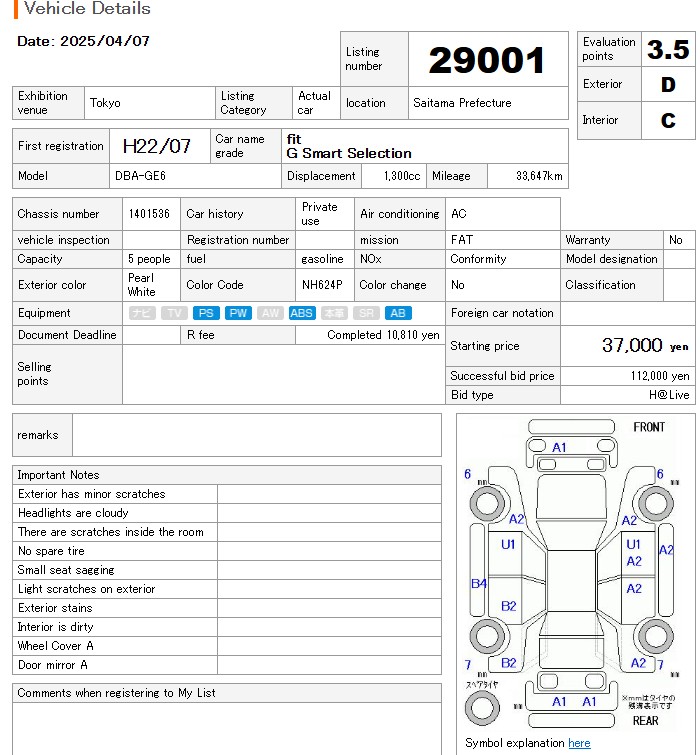
Task: Click the model code DBA-GE6
Action: pos(140,176)
